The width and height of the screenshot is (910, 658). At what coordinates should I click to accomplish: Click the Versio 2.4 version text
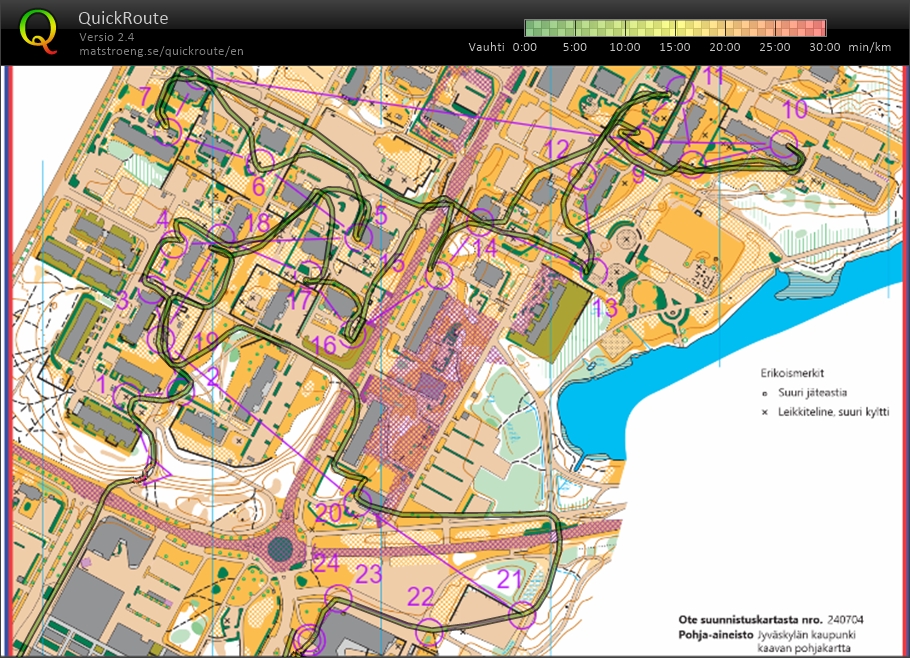(108, 37)
